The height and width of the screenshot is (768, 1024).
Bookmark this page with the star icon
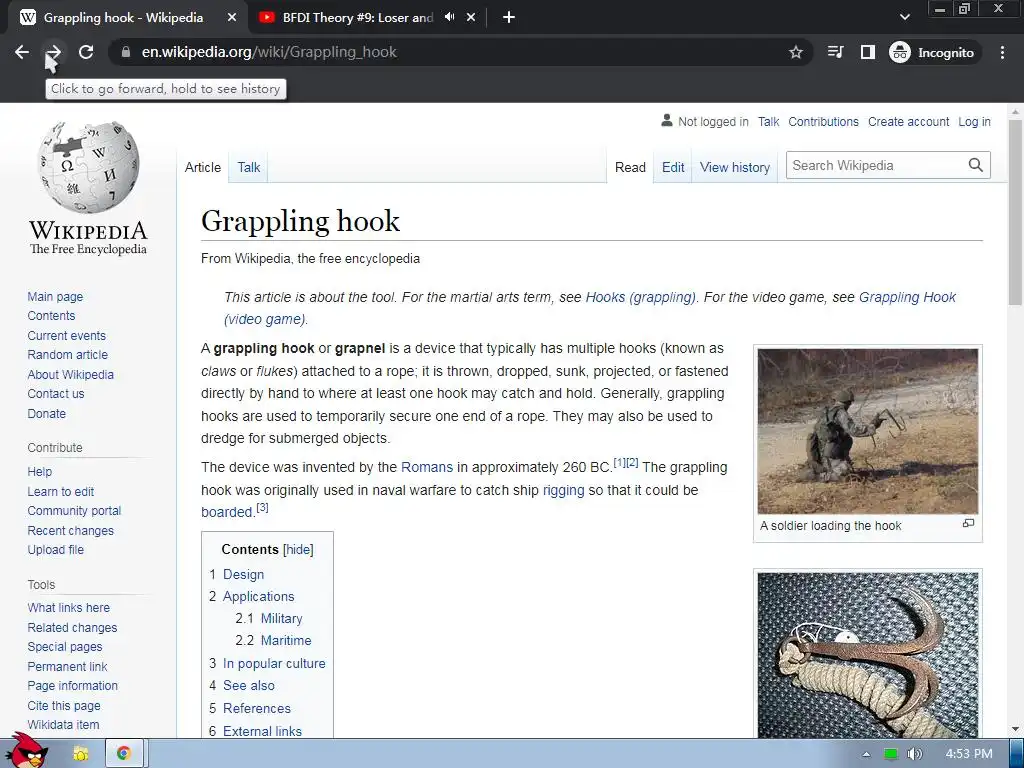pos(795,52)
